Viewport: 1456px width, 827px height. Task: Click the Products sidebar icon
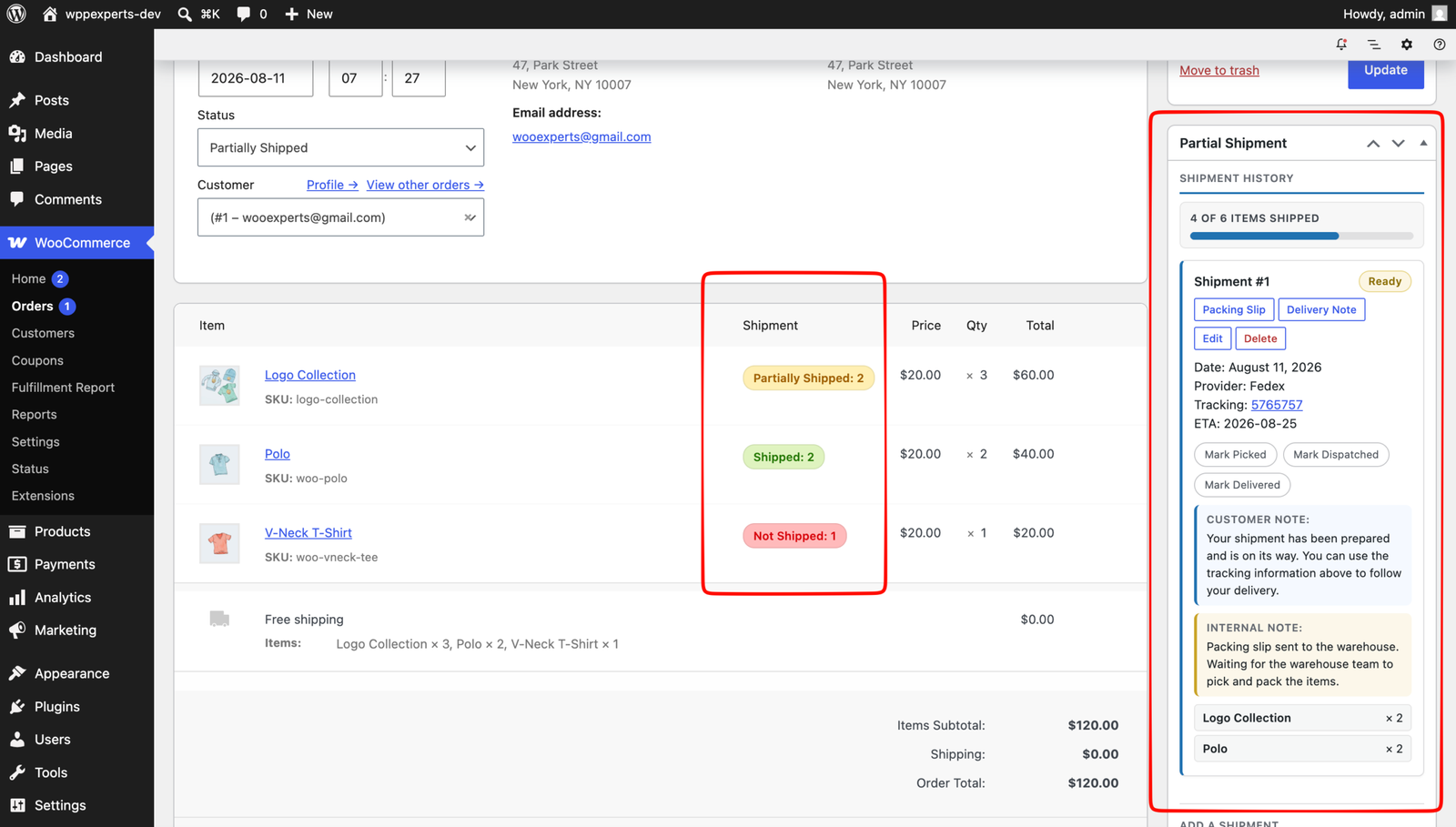(17, 531)
